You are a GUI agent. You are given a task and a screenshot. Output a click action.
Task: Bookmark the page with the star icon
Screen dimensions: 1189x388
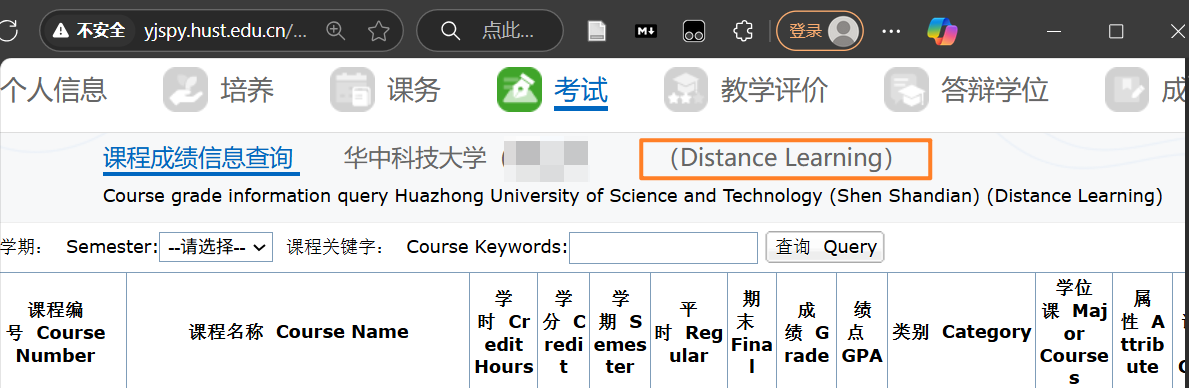[x=378, y=31]
